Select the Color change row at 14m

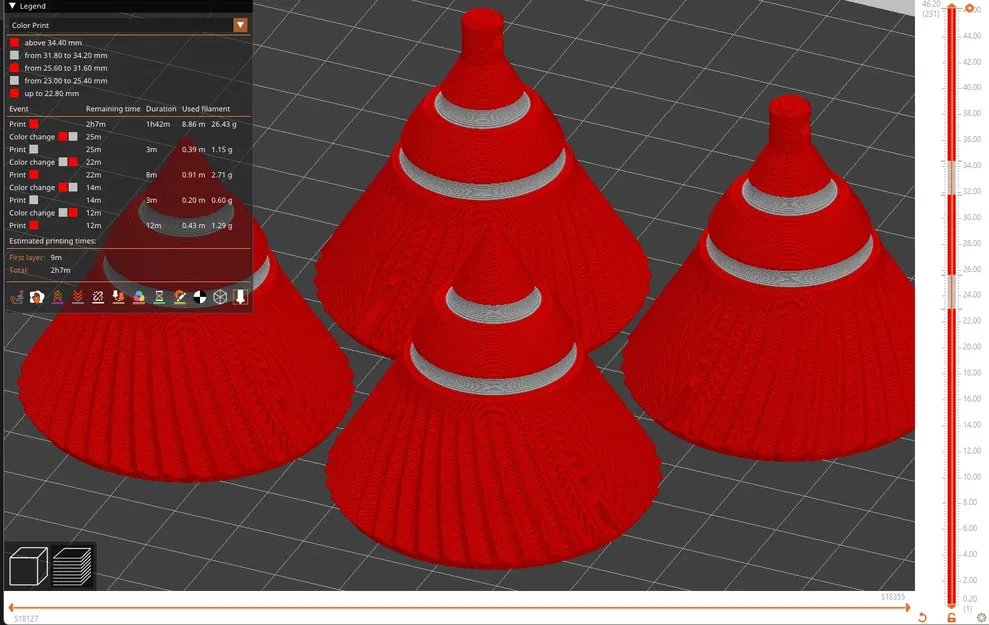(x=129, y=187)
